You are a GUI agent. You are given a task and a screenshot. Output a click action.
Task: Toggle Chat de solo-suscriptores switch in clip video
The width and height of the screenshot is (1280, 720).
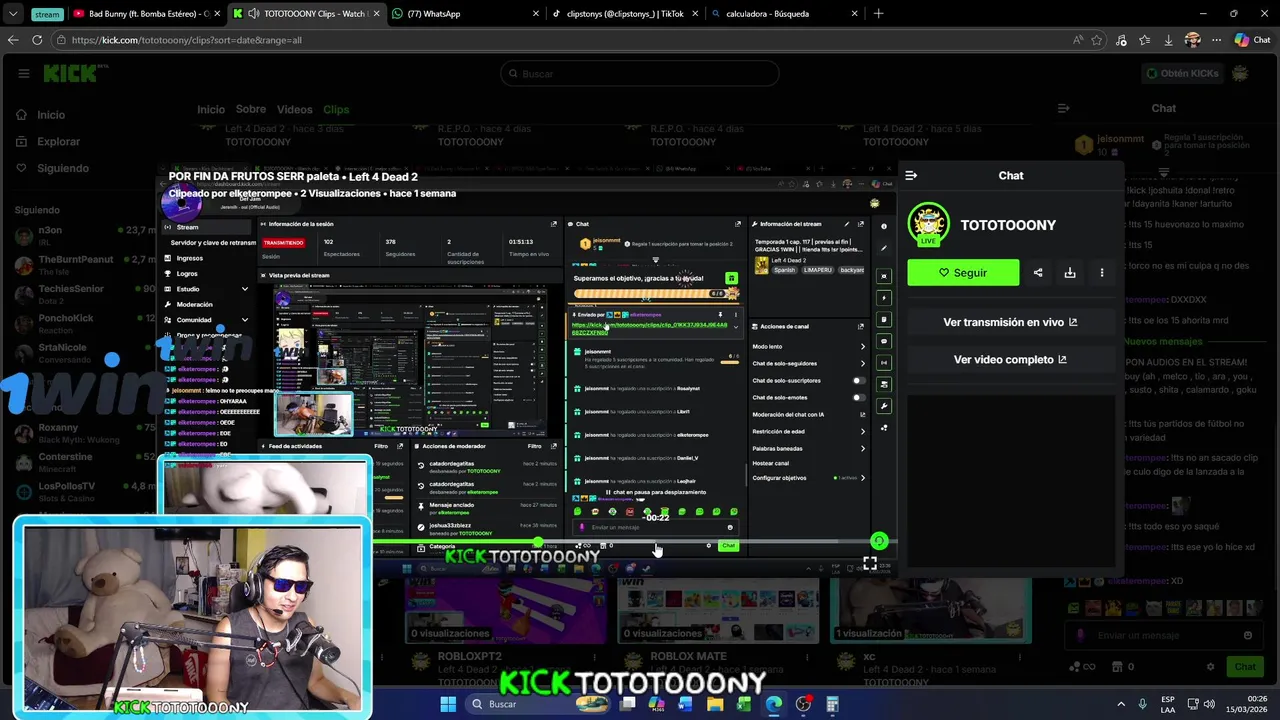tap(858, 381)
